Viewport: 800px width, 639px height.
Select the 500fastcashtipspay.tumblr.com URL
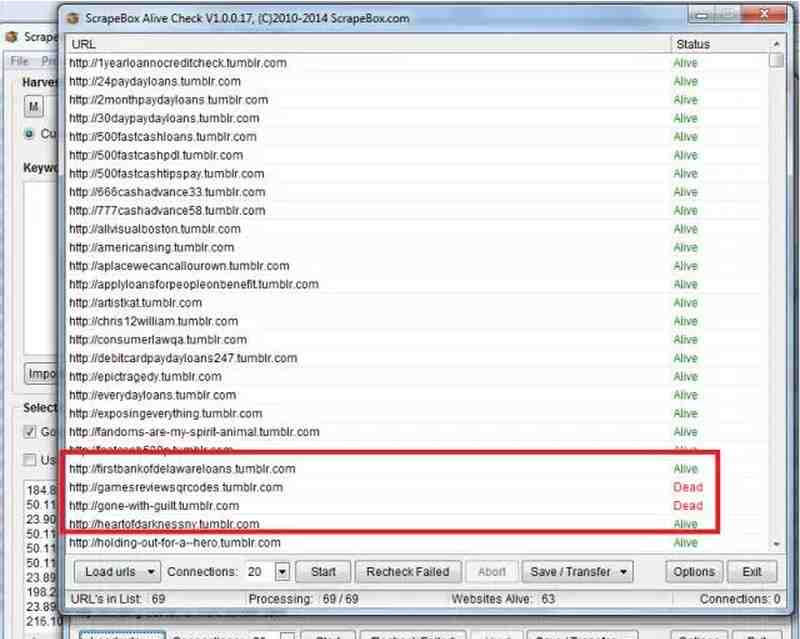167,174
